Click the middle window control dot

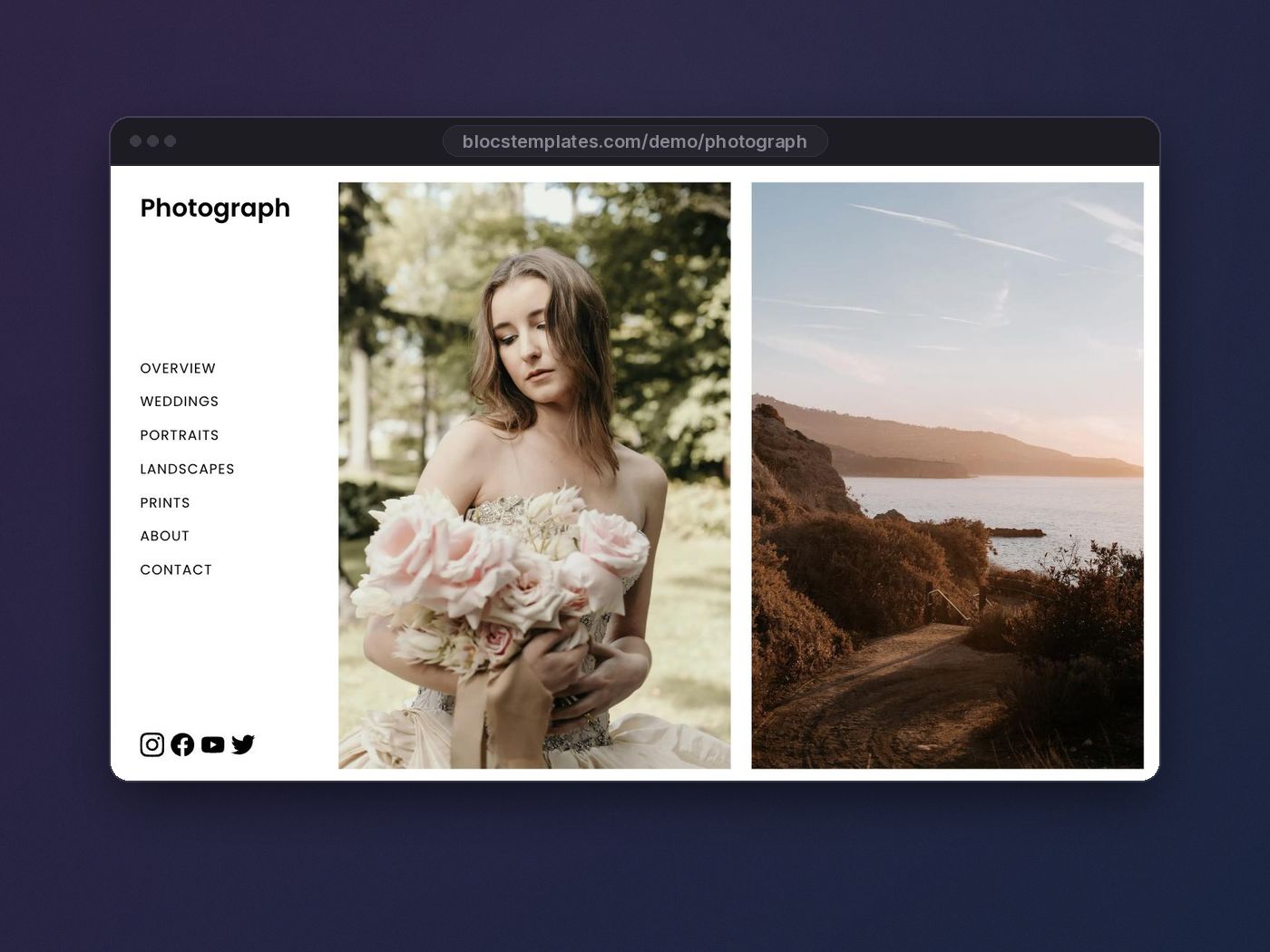(152, 141)
